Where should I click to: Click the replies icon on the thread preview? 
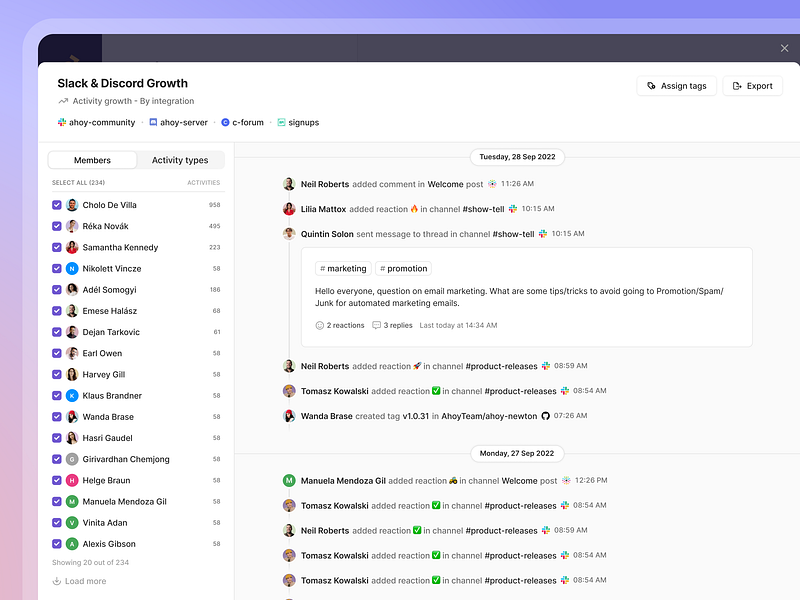point(377,325)
